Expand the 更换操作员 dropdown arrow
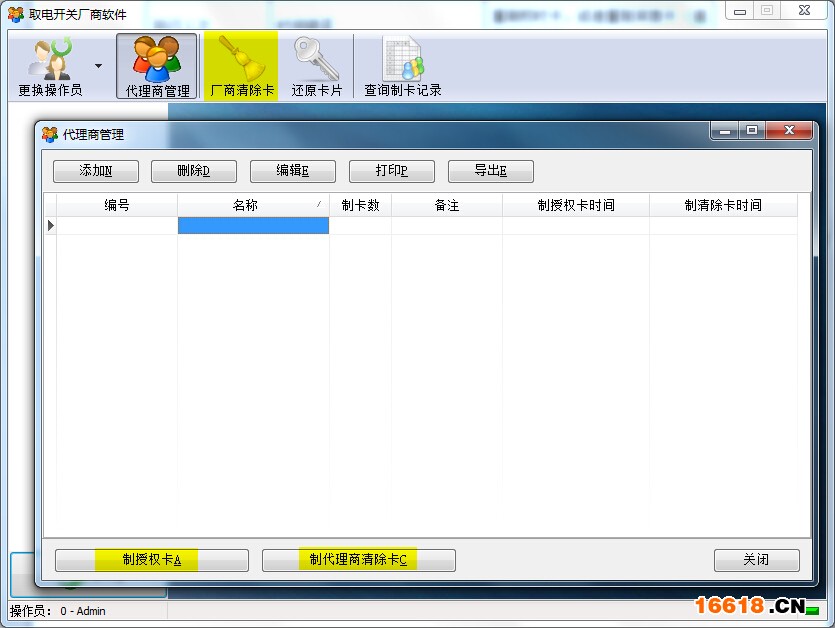The image size is (835, 628). click(98, 66)
